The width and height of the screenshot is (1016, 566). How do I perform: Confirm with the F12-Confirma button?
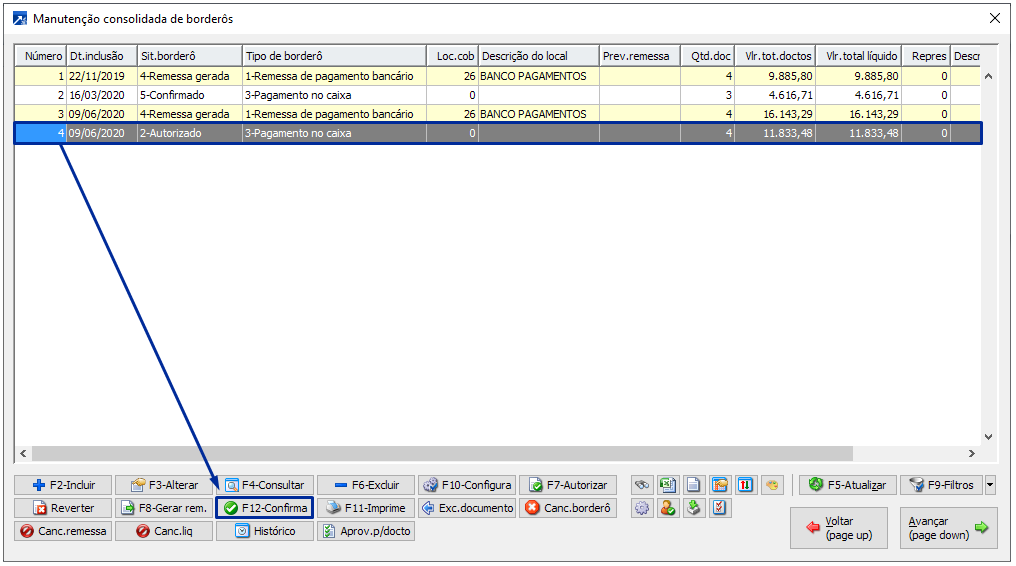tap(265, 508)
